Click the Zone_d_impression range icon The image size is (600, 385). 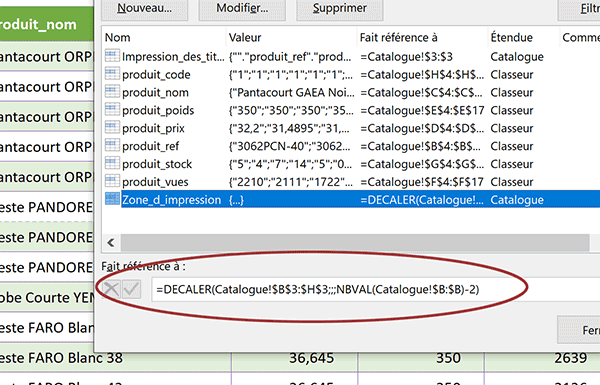pyautogui.click(x=112, y=199)
